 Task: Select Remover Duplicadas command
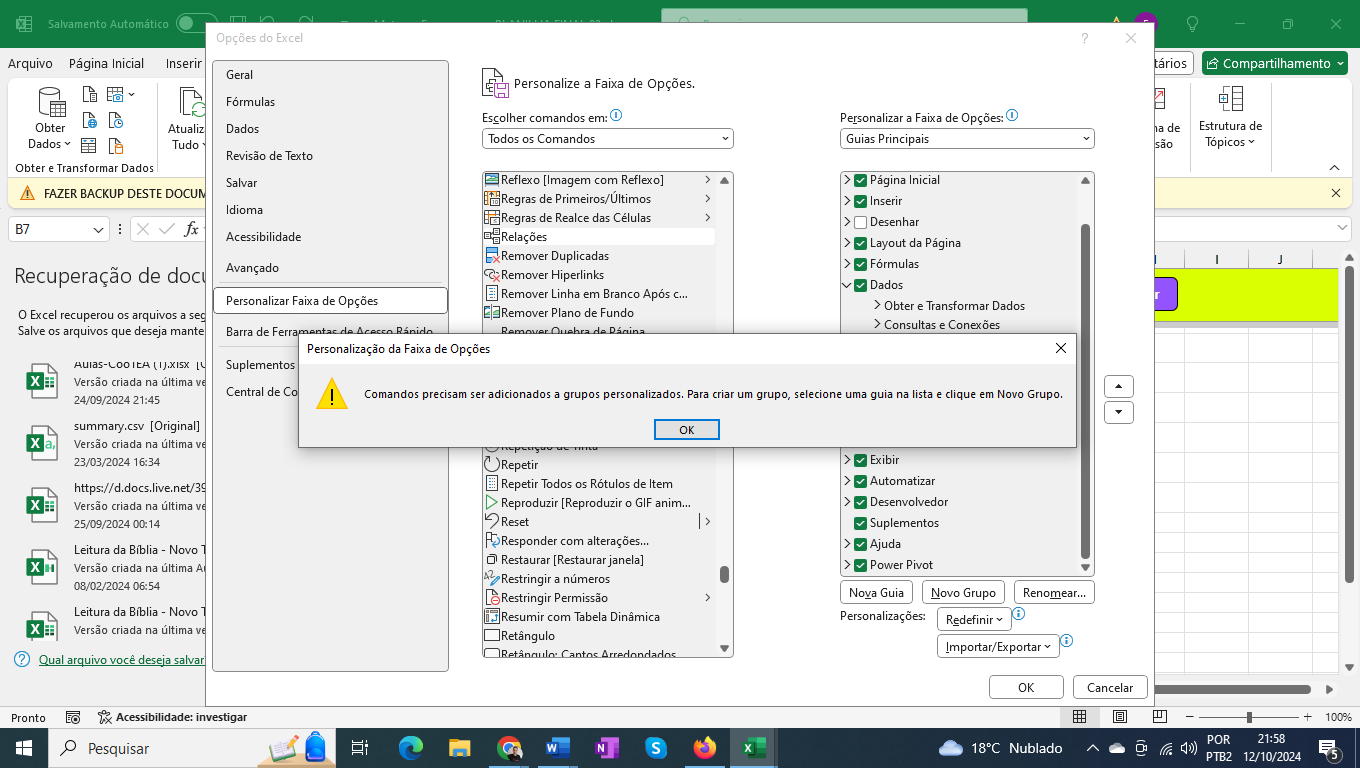pos(599,256)
